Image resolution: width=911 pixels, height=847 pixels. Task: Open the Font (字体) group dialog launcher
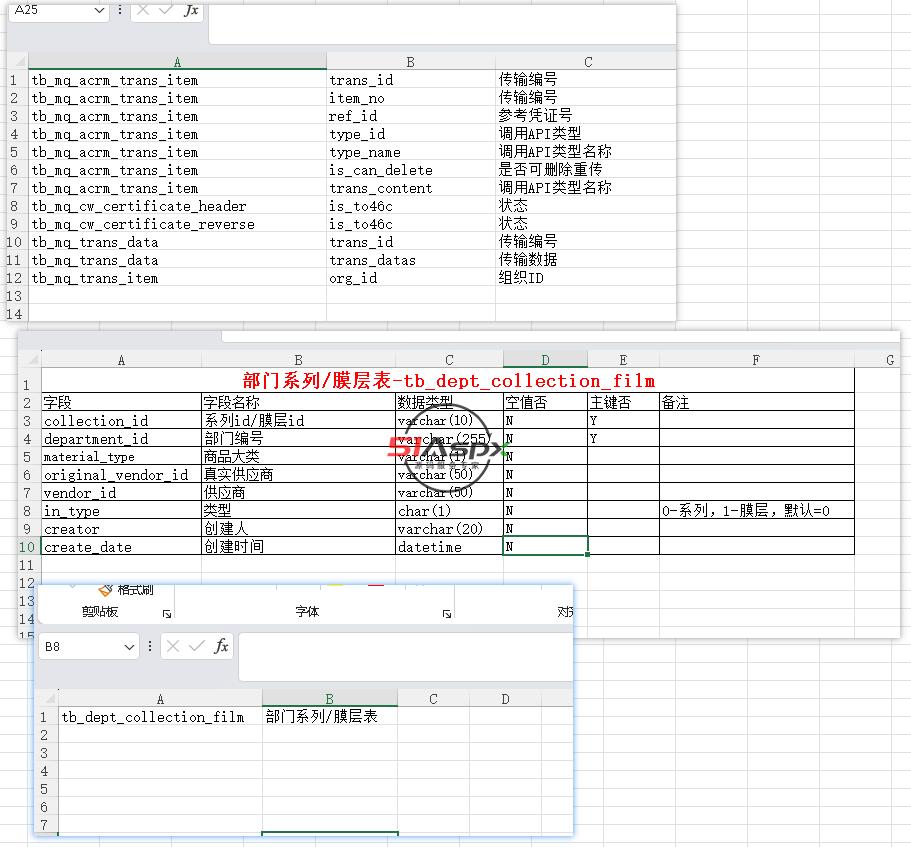tap(446, 613)
